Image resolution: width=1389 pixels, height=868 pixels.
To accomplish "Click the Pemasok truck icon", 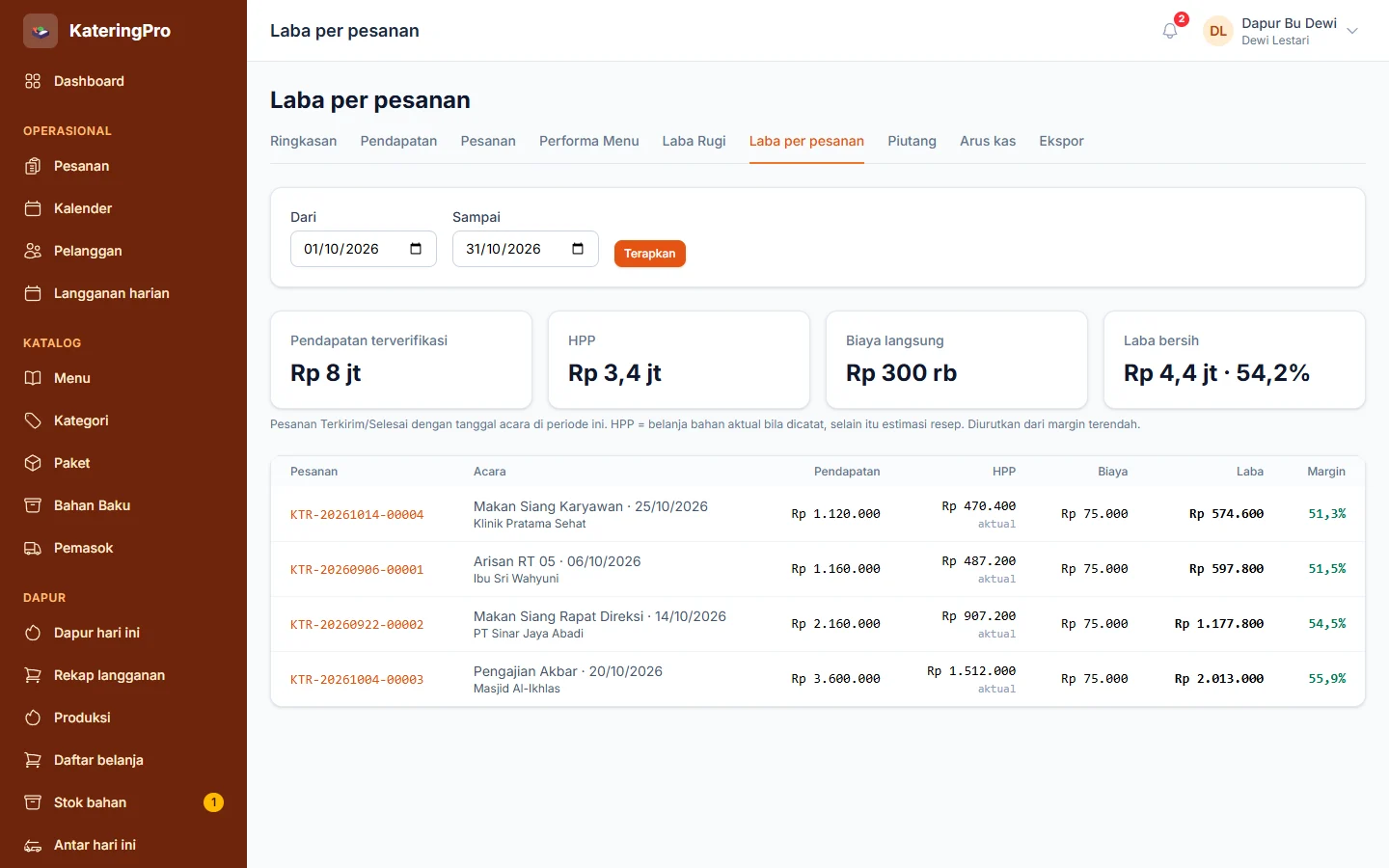I will (x=33, y=548).
